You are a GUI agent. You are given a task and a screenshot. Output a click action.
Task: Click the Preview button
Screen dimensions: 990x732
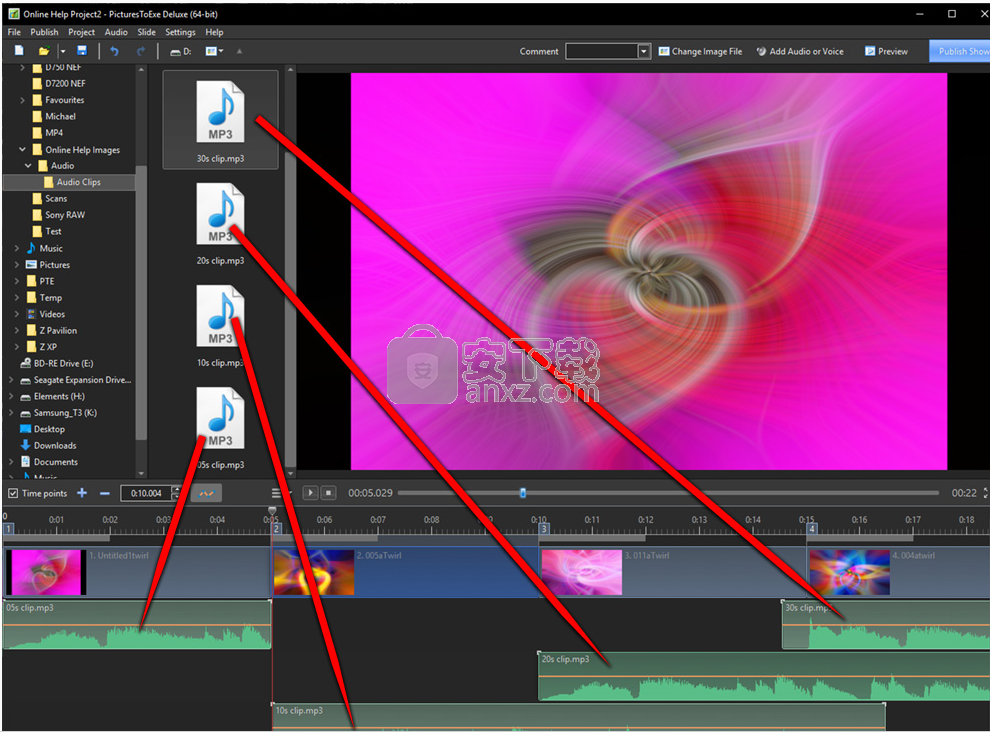coord(886,51)
